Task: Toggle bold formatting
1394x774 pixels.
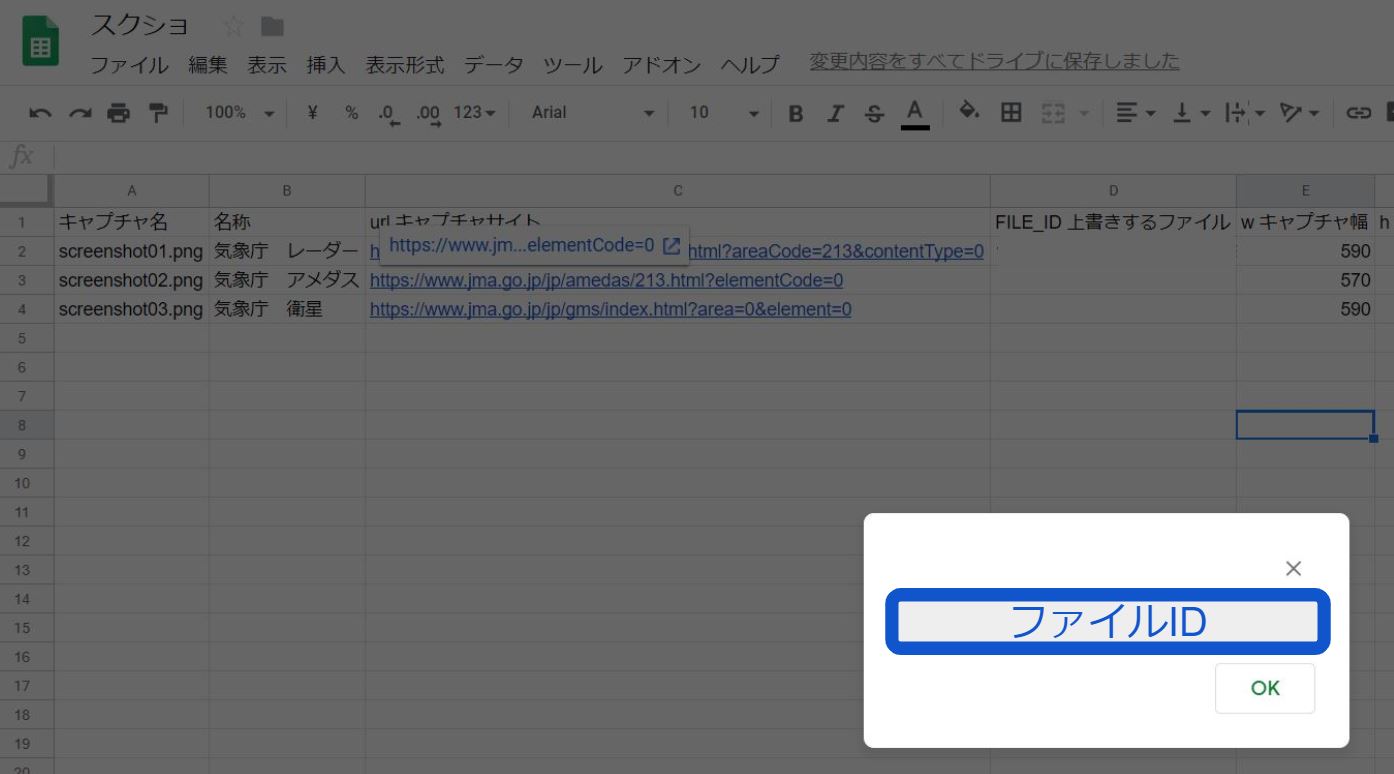Action: 796,113
